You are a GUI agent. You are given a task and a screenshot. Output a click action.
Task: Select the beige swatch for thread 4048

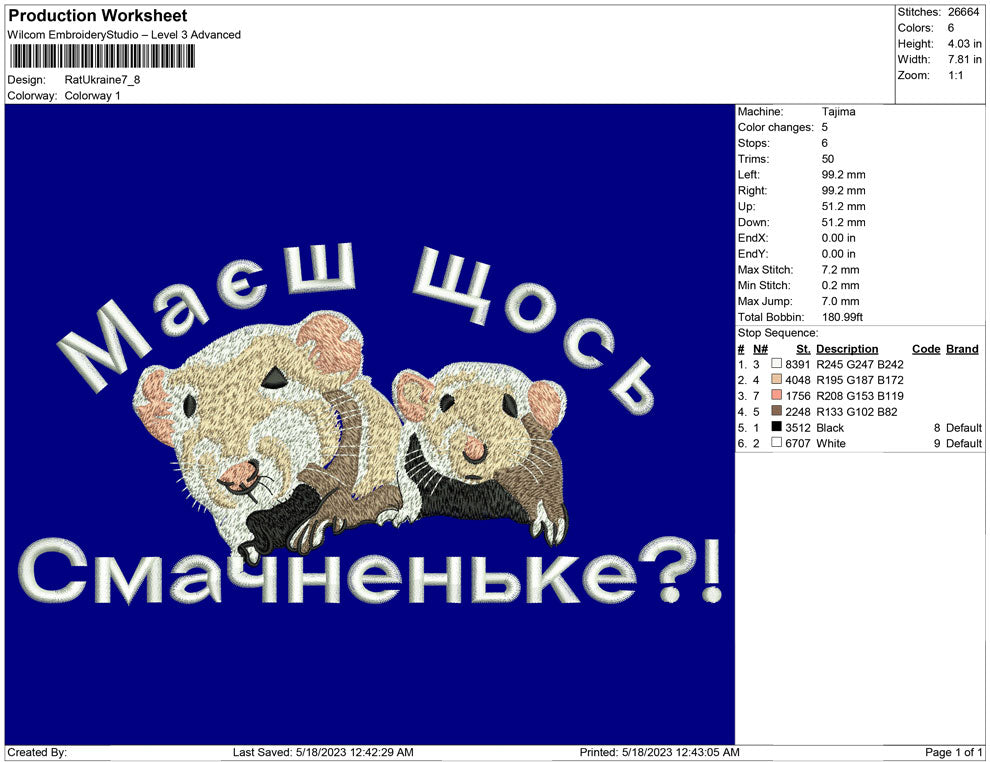[776, 381]
